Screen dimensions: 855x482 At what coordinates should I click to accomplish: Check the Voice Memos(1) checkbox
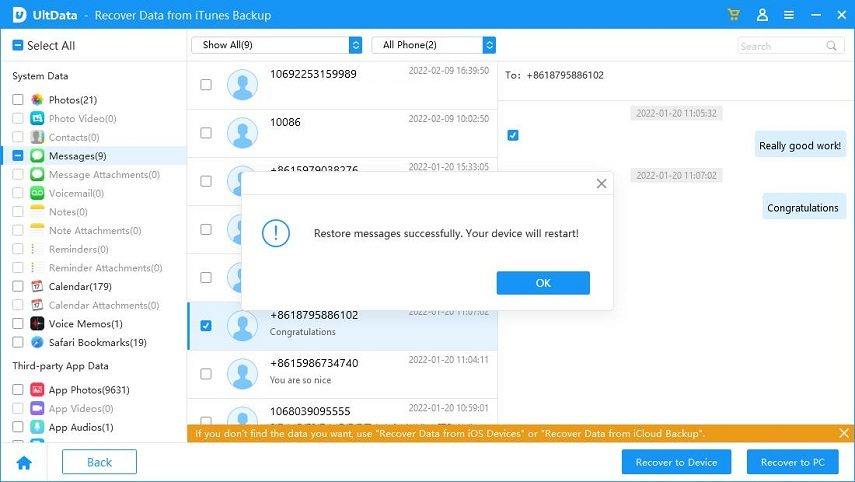coord(17,323)
